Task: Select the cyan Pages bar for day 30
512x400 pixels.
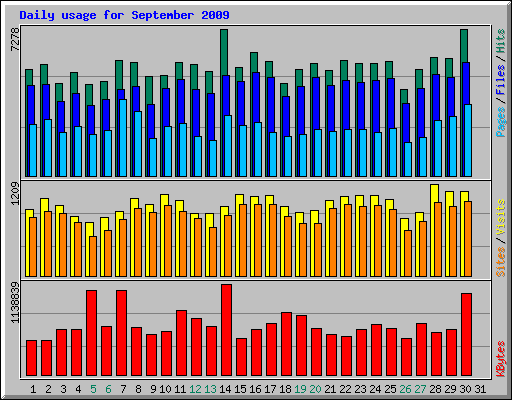Action: click(x=468, y=140)
